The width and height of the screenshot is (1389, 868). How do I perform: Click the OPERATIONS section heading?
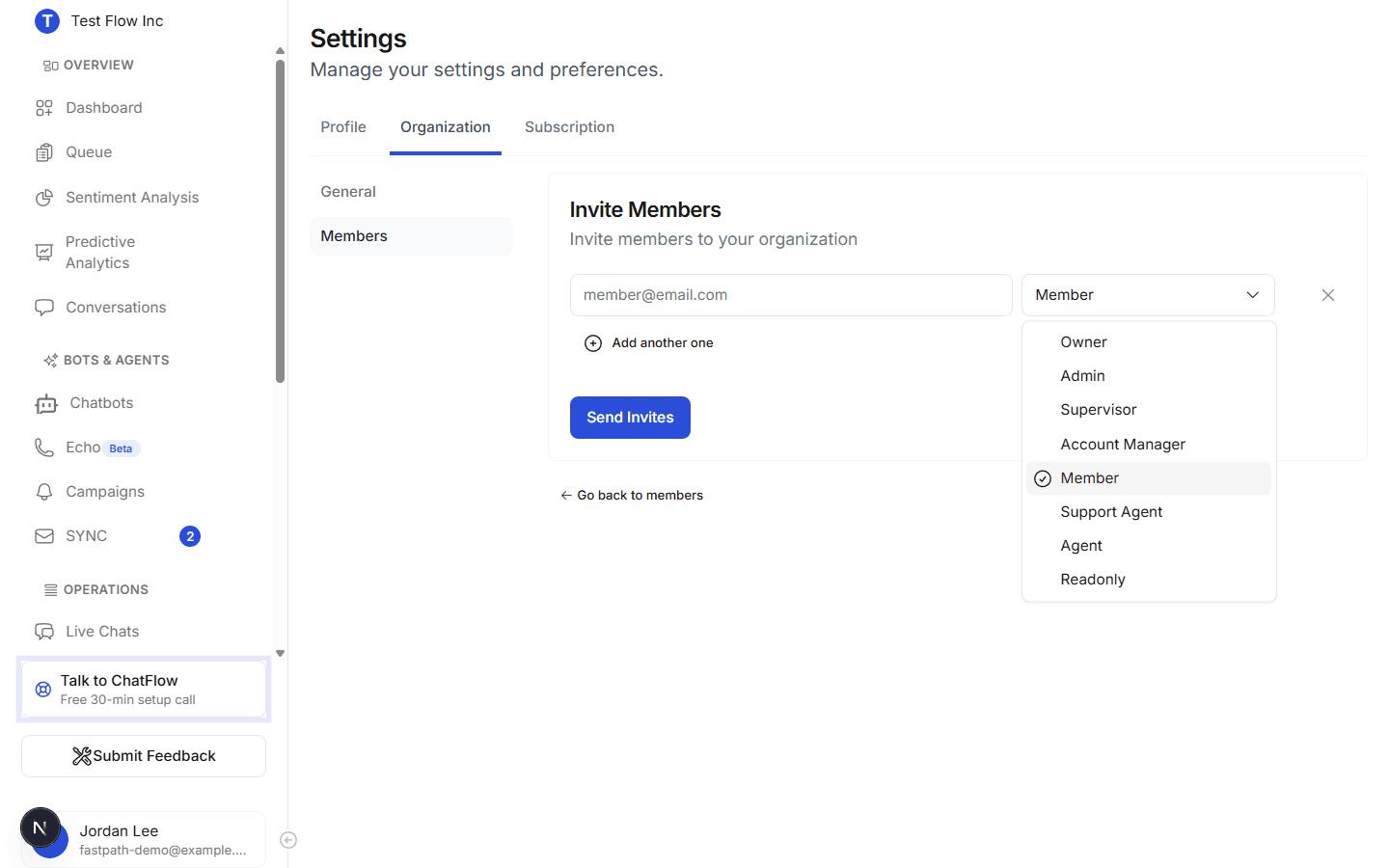106,590
